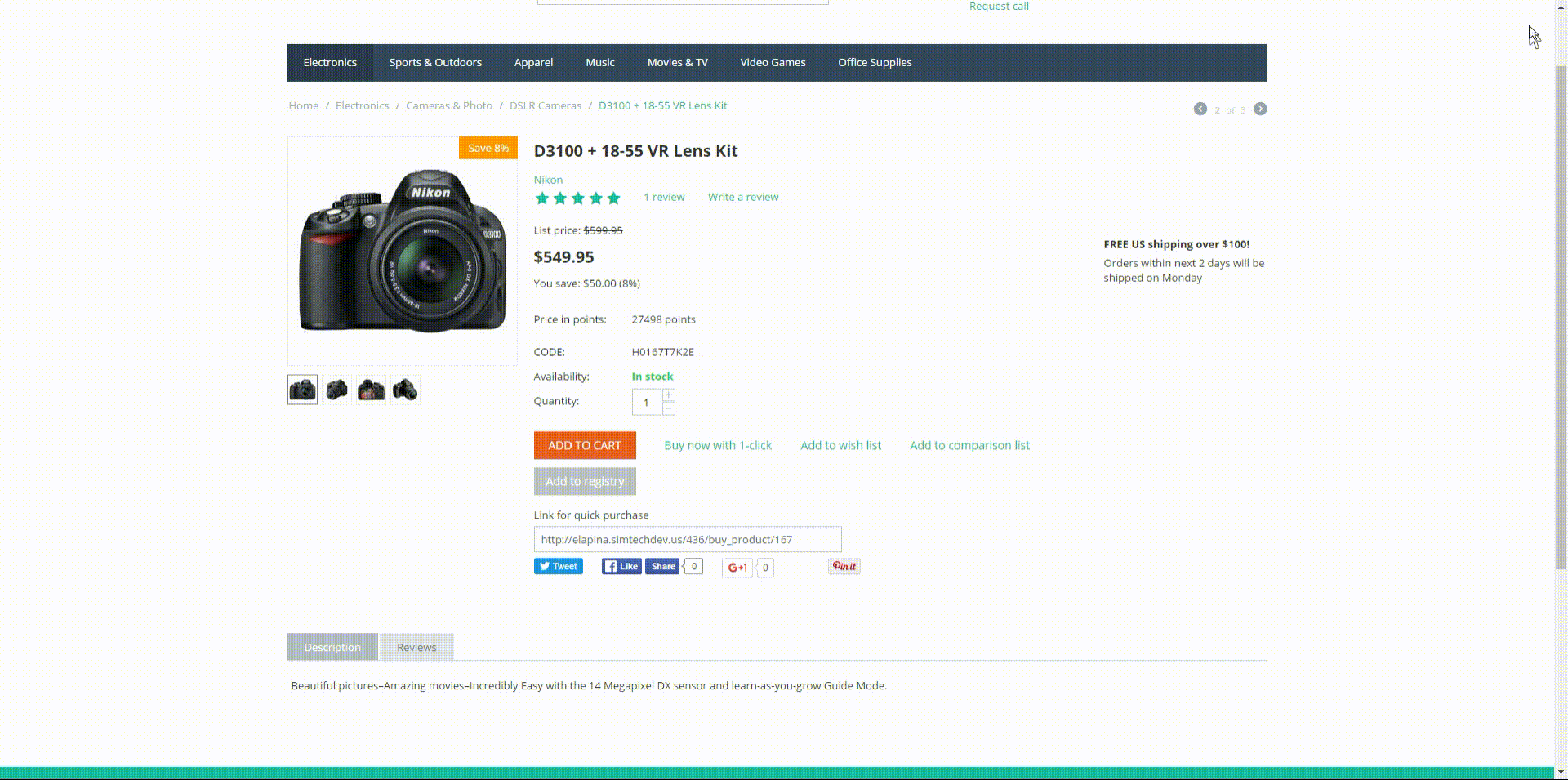Open Video Games menu
The image size is (1568, 780).
point(773,63)
